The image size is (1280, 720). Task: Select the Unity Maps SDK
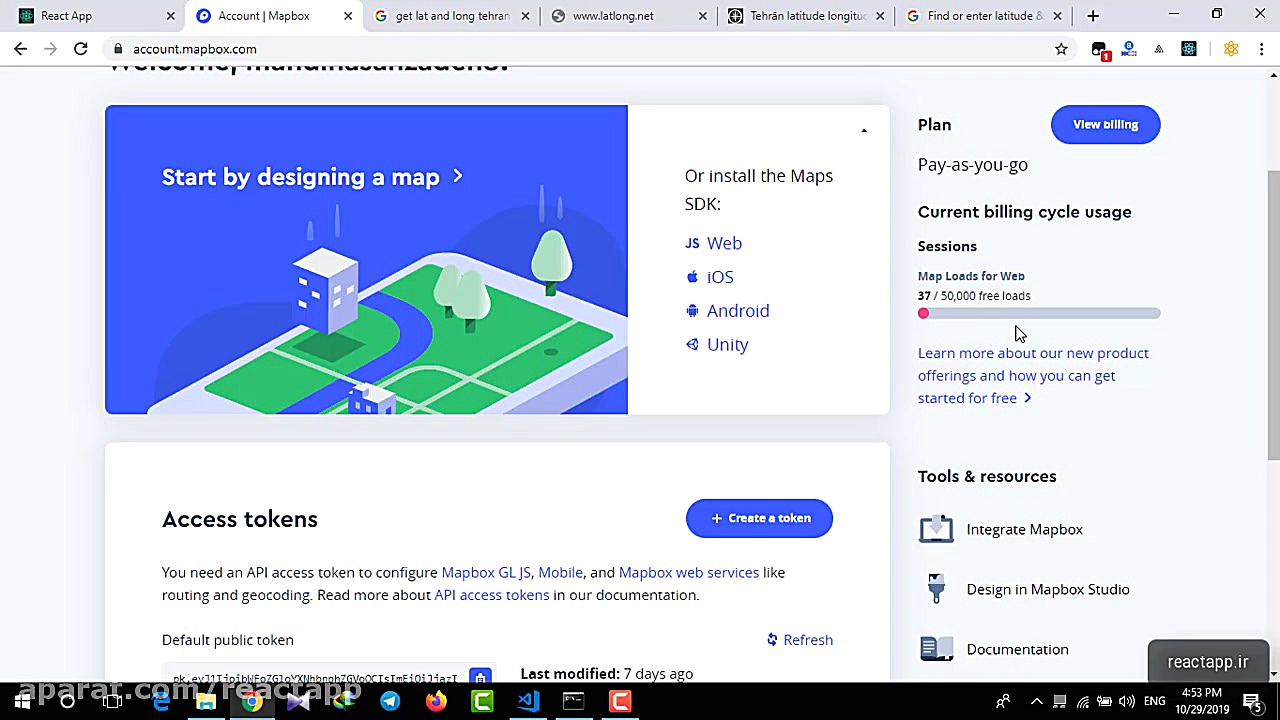(727, 344)
